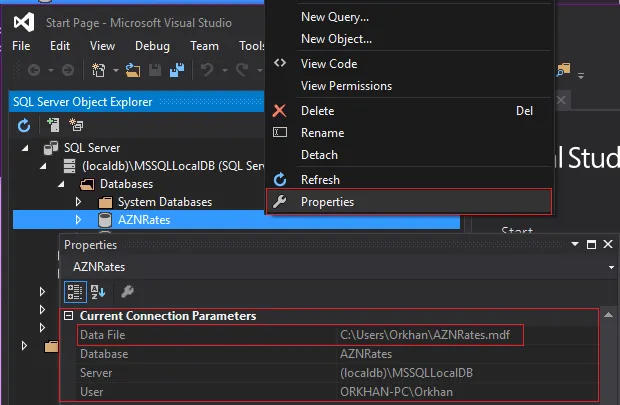This screenshot has width=620, height=405.
Task: Refresh the SQL Server Object Explorer
Action: coord(24,125)
